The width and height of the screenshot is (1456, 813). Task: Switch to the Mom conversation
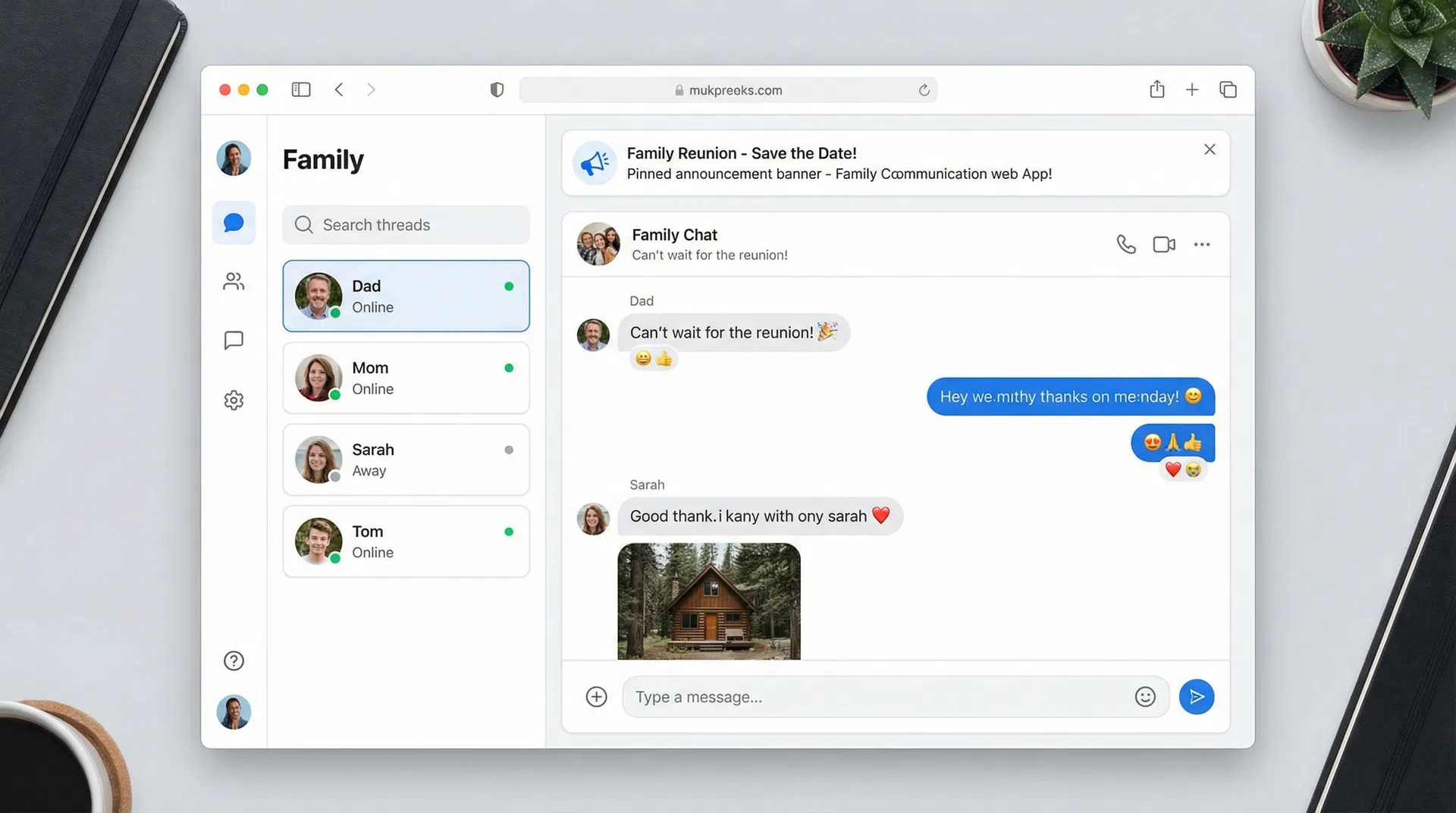point(406,378)
